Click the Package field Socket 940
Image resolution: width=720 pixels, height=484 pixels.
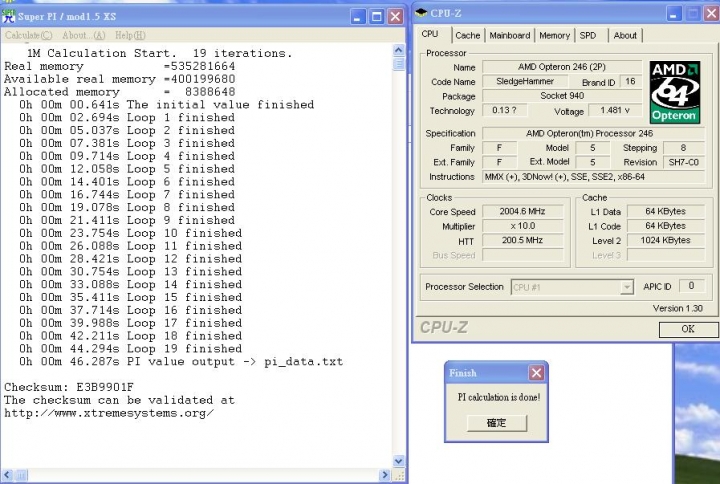point(562,96)
